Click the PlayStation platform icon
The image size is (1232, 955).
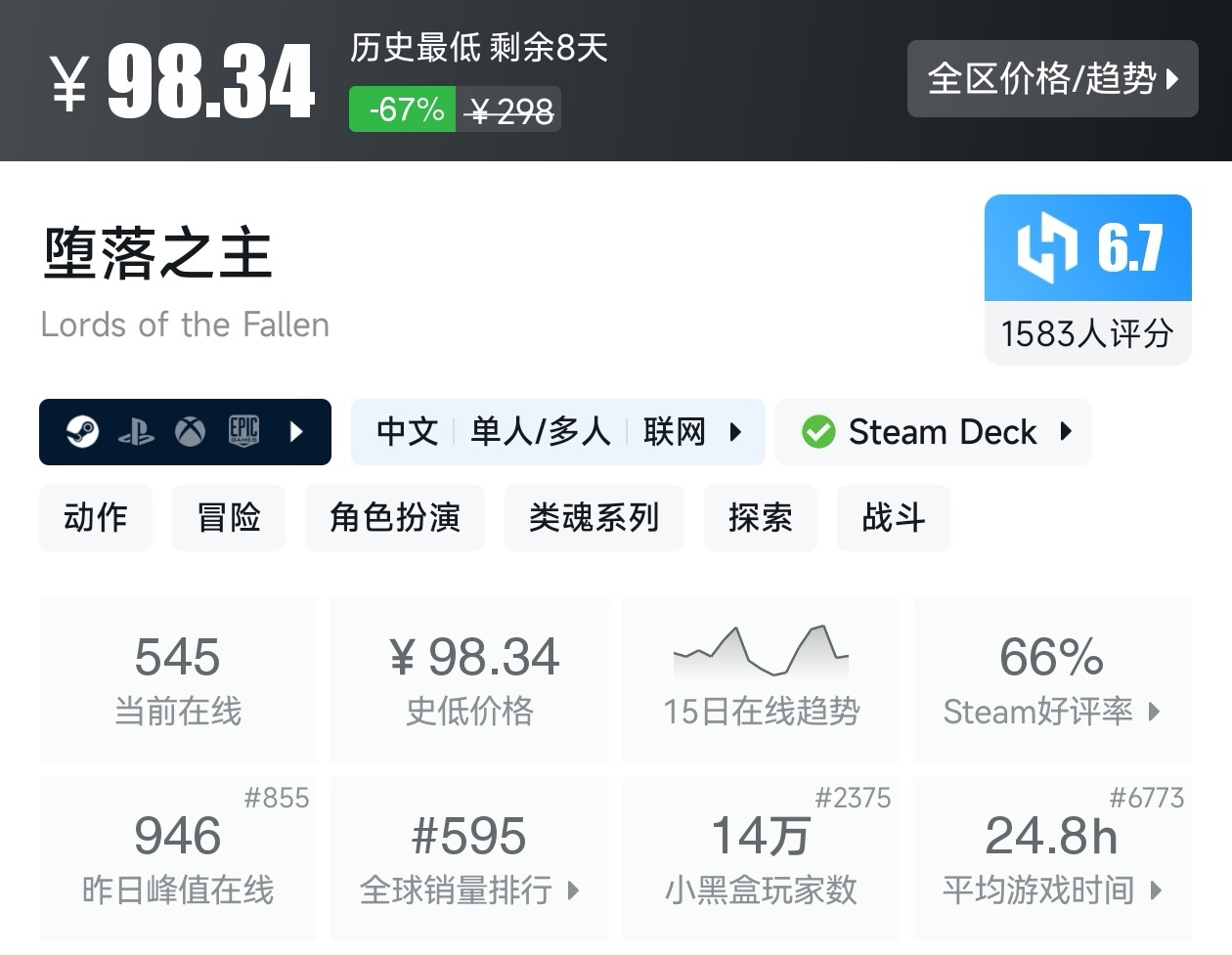pyautogui.click(x=136, y=432)
